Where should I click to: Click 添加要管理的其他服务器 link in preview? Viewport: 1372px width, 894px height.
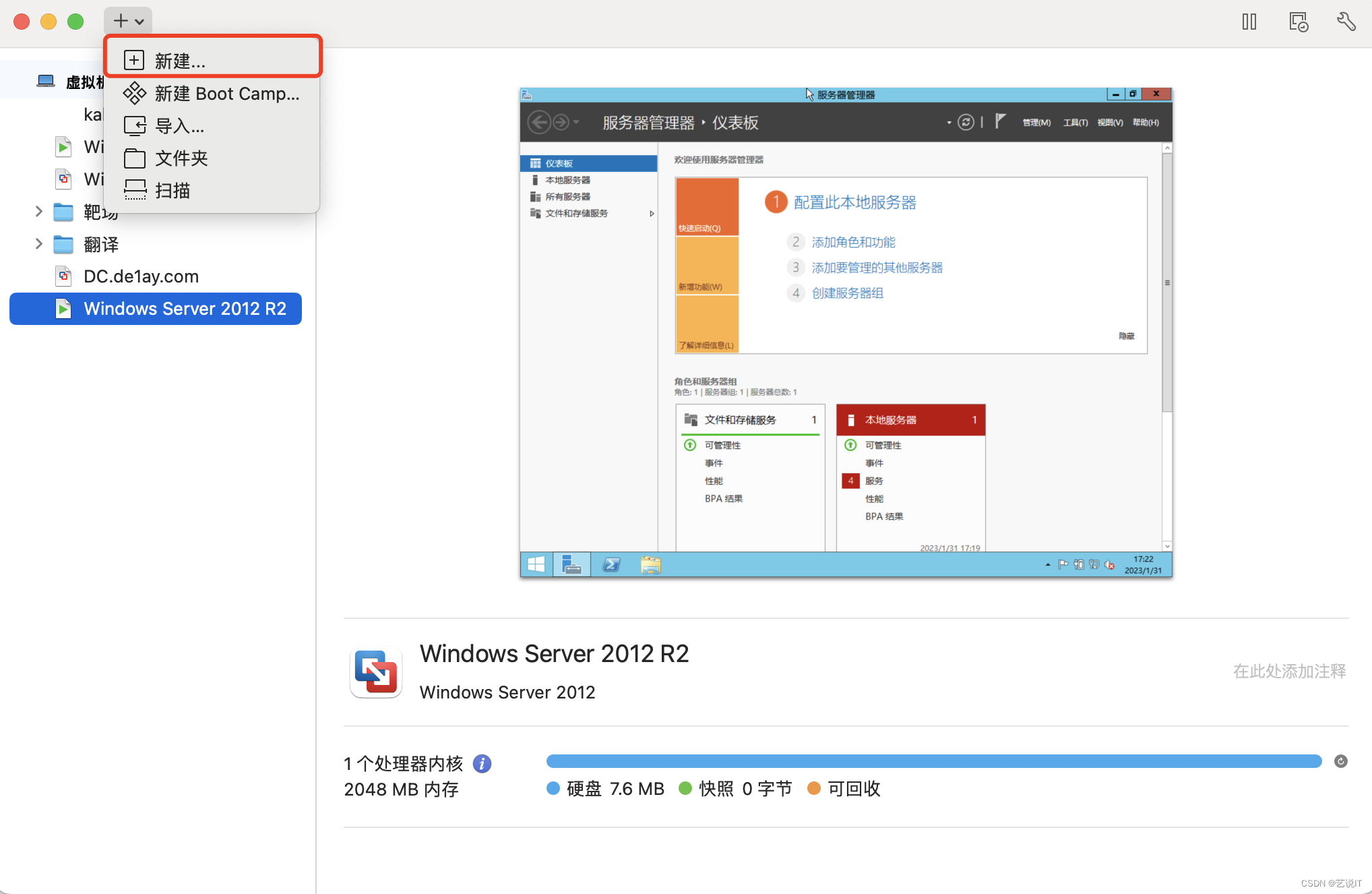pos(877,268)
